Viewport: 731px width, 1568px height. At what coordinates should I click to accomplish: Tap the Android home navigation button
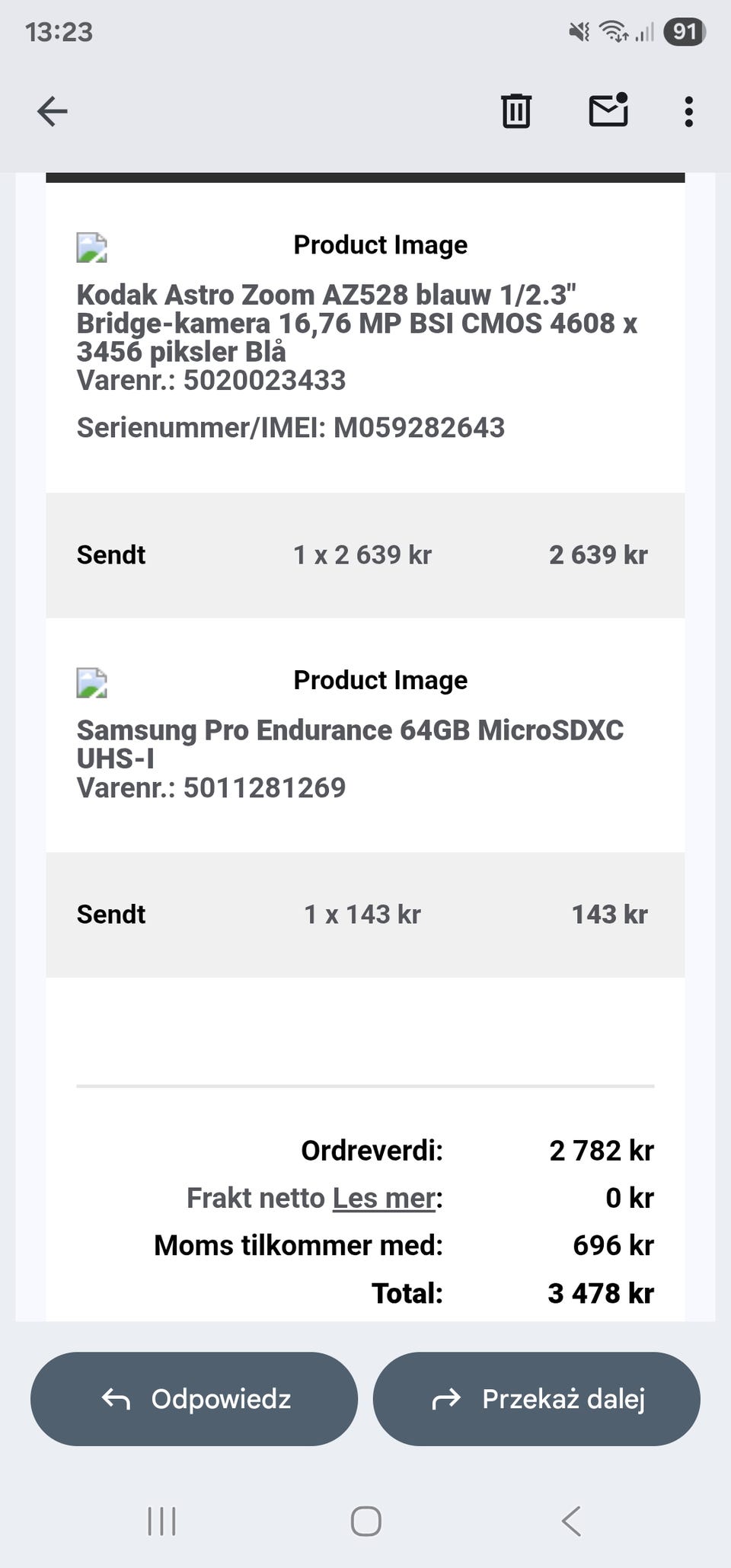tap(365, 1522)
